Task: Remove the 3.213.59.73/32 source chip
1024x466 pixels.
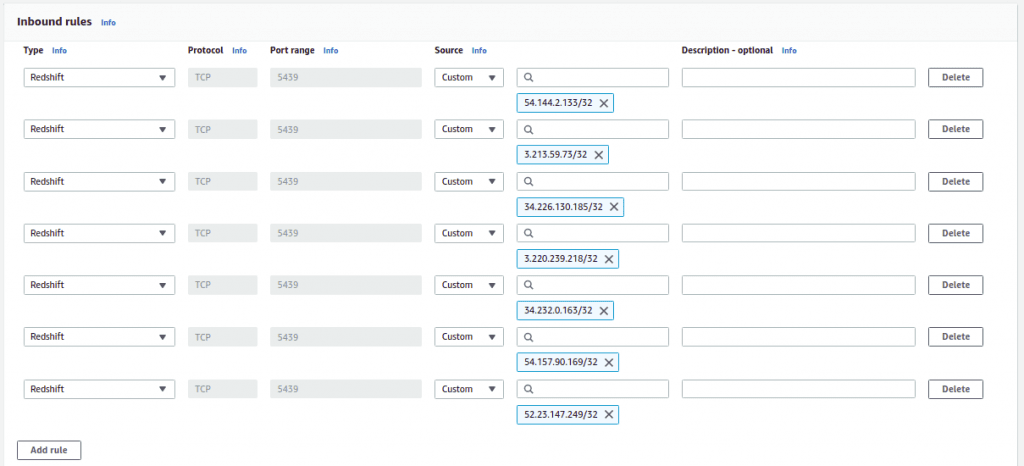Action: click(599, 155)
